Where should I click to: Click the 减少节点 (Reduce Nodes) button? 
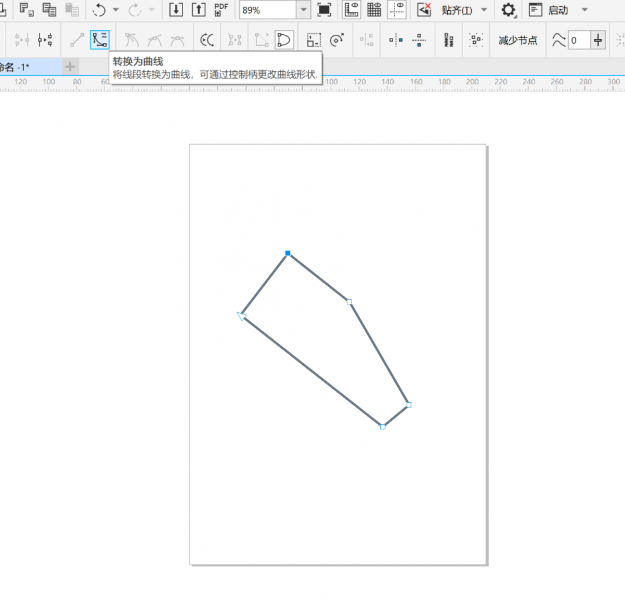pos(518,40)
